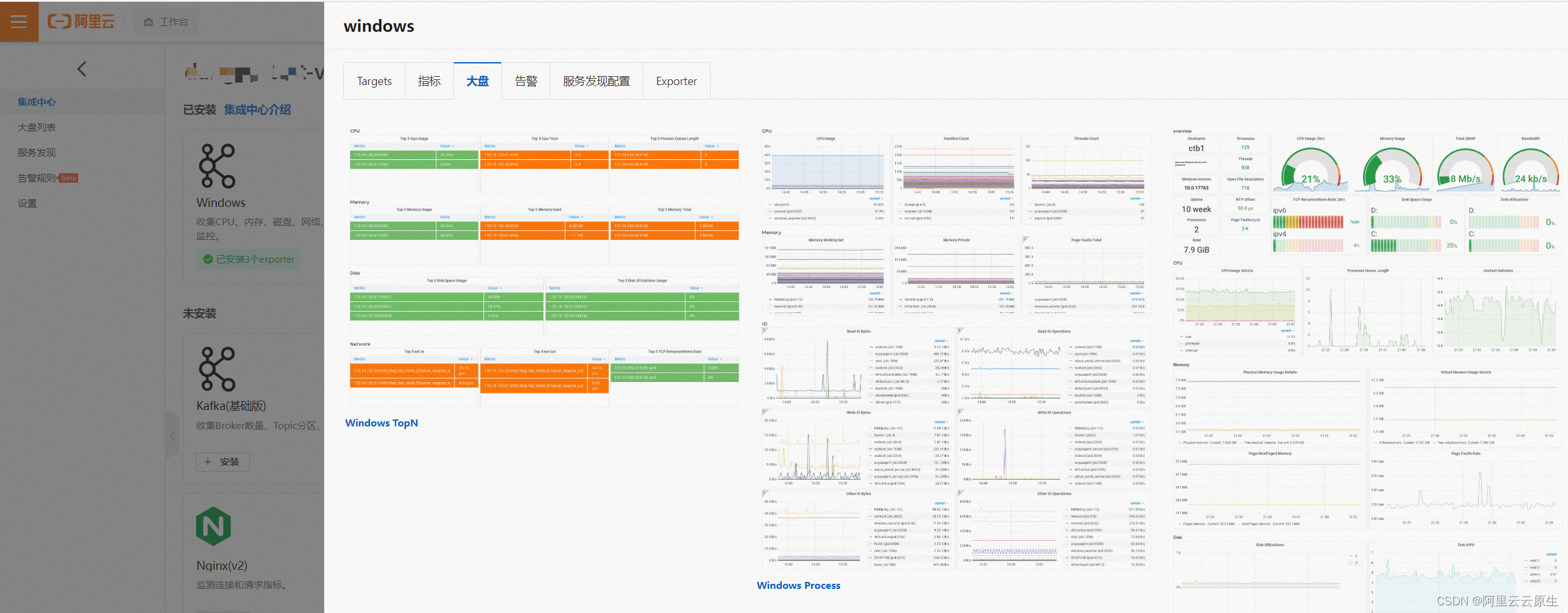Select 大盘列表 in the sidebar

pyautogui.click(x=37, y=127)
